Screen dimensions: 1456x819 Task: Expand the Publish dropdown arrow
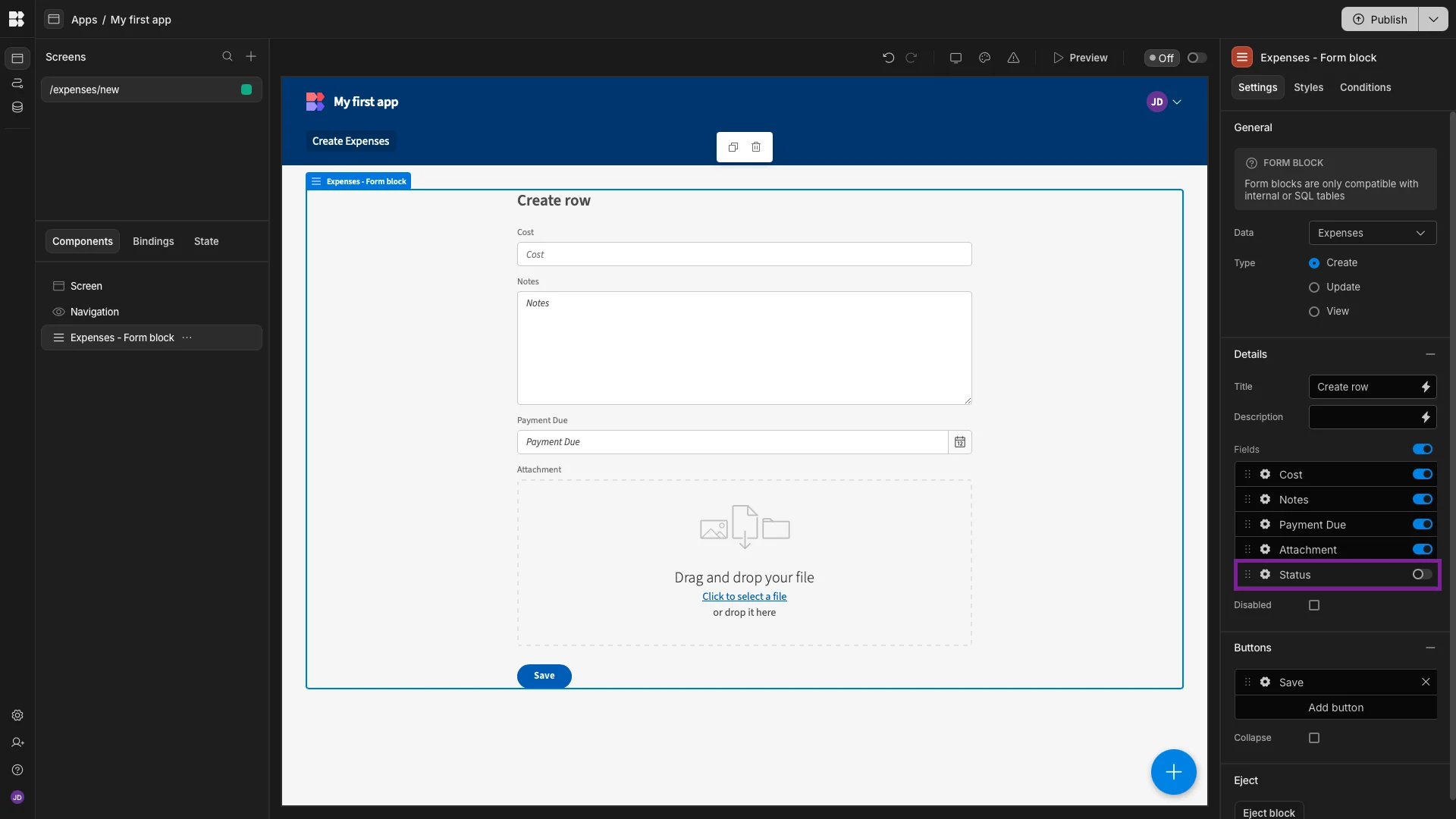click(x=1433, y=20)
